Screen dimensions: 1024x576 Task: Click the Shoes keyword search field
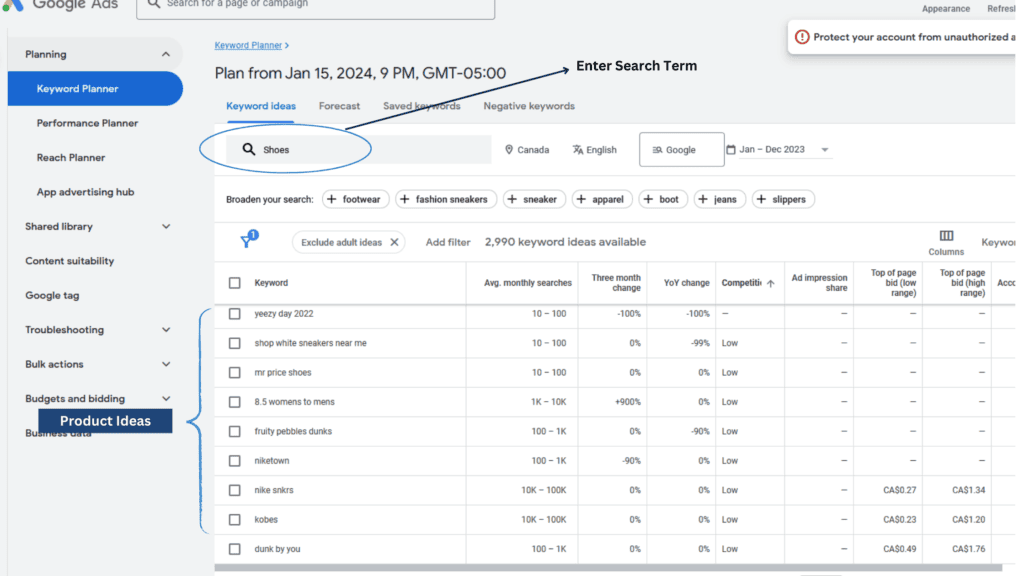[x=359, y=150]
